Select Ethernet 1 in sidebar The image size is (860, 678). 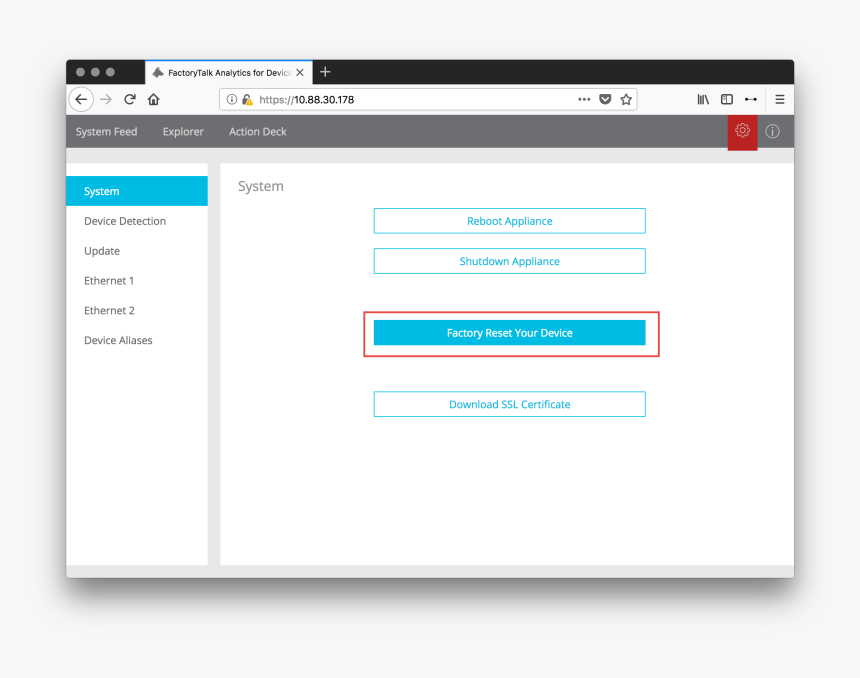click(x=137, y=280)
